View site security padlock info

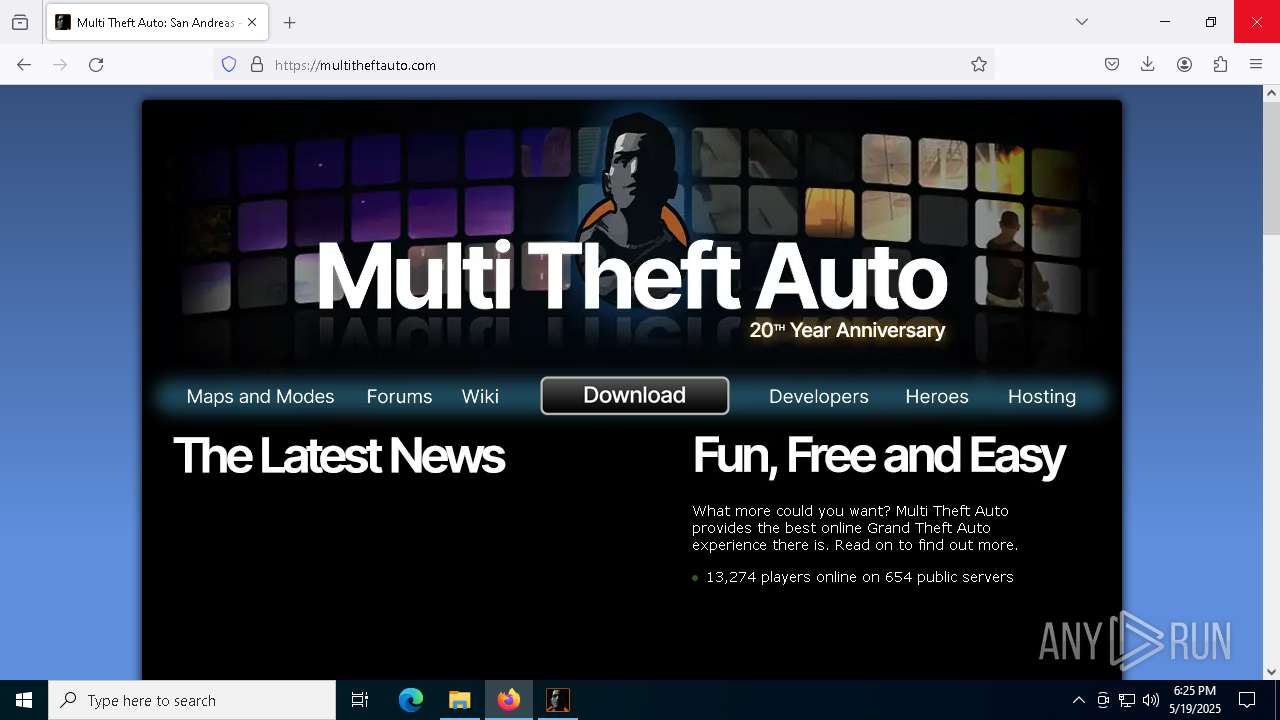pos(257,64)
